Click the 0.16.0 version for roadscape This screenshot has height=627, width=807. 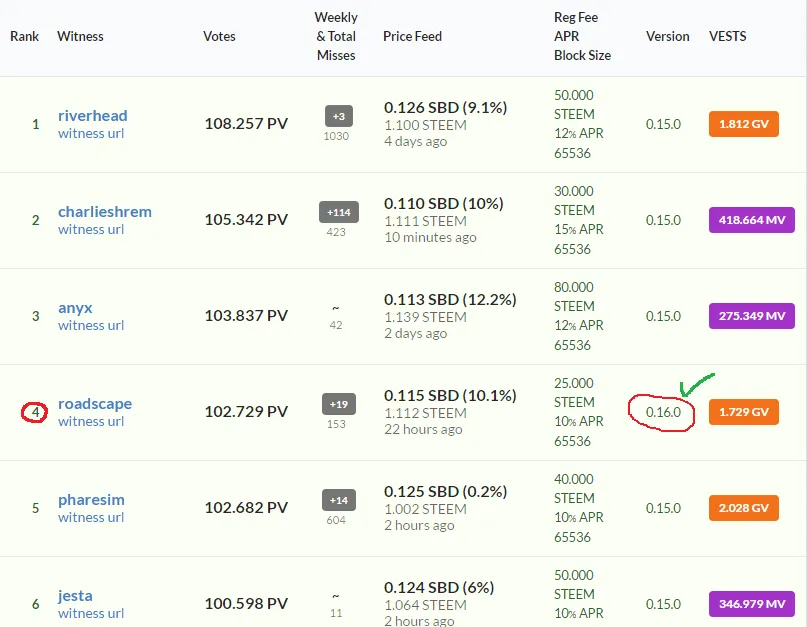[663, 412]
